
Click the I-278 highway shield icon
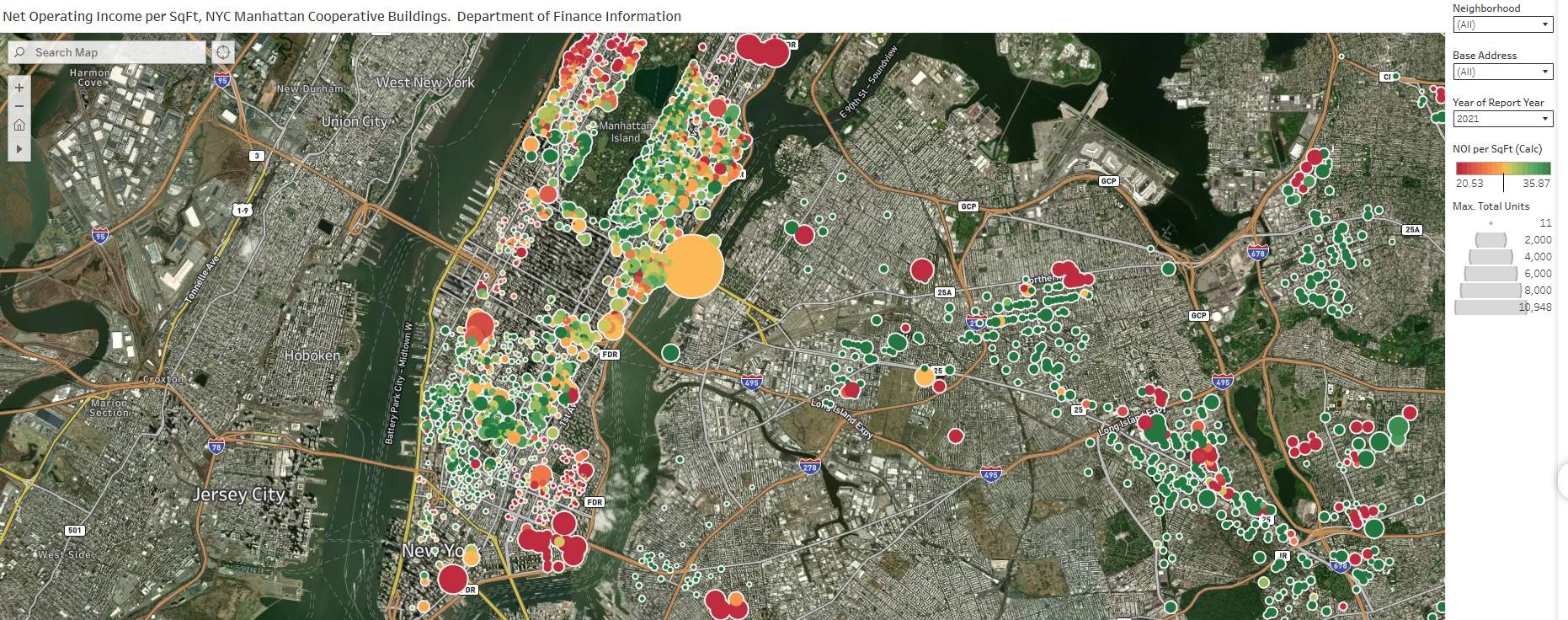point(809,467)
